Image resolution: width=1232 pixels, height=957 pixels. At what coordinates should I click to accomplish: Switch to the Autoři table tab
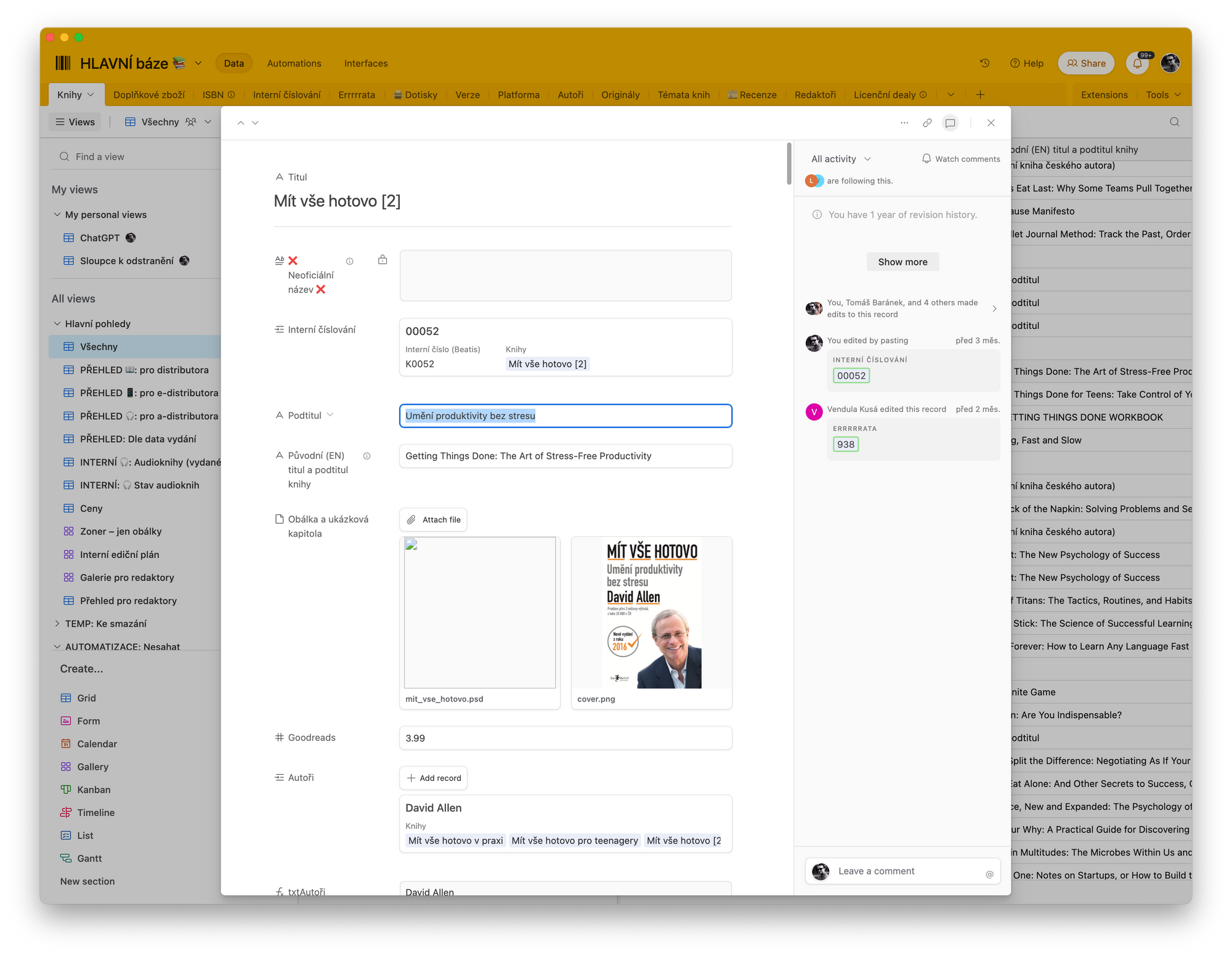click(570, 95)
